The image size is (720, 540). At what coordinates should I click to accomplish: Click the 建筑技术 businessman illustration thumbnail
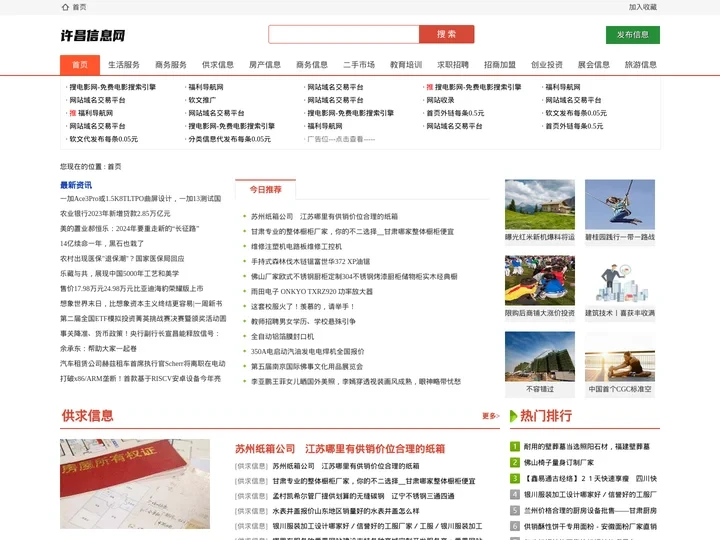[x=619, y=280]
